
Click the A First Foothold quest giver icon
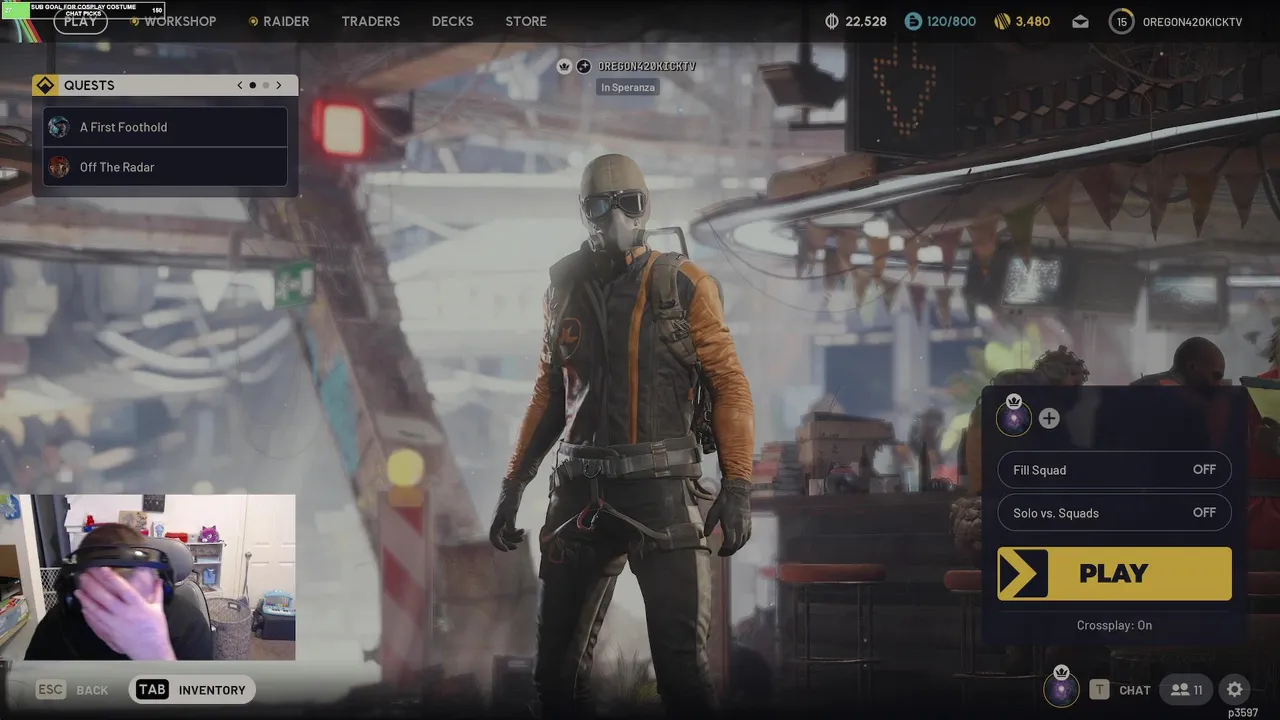coord(59,127)
